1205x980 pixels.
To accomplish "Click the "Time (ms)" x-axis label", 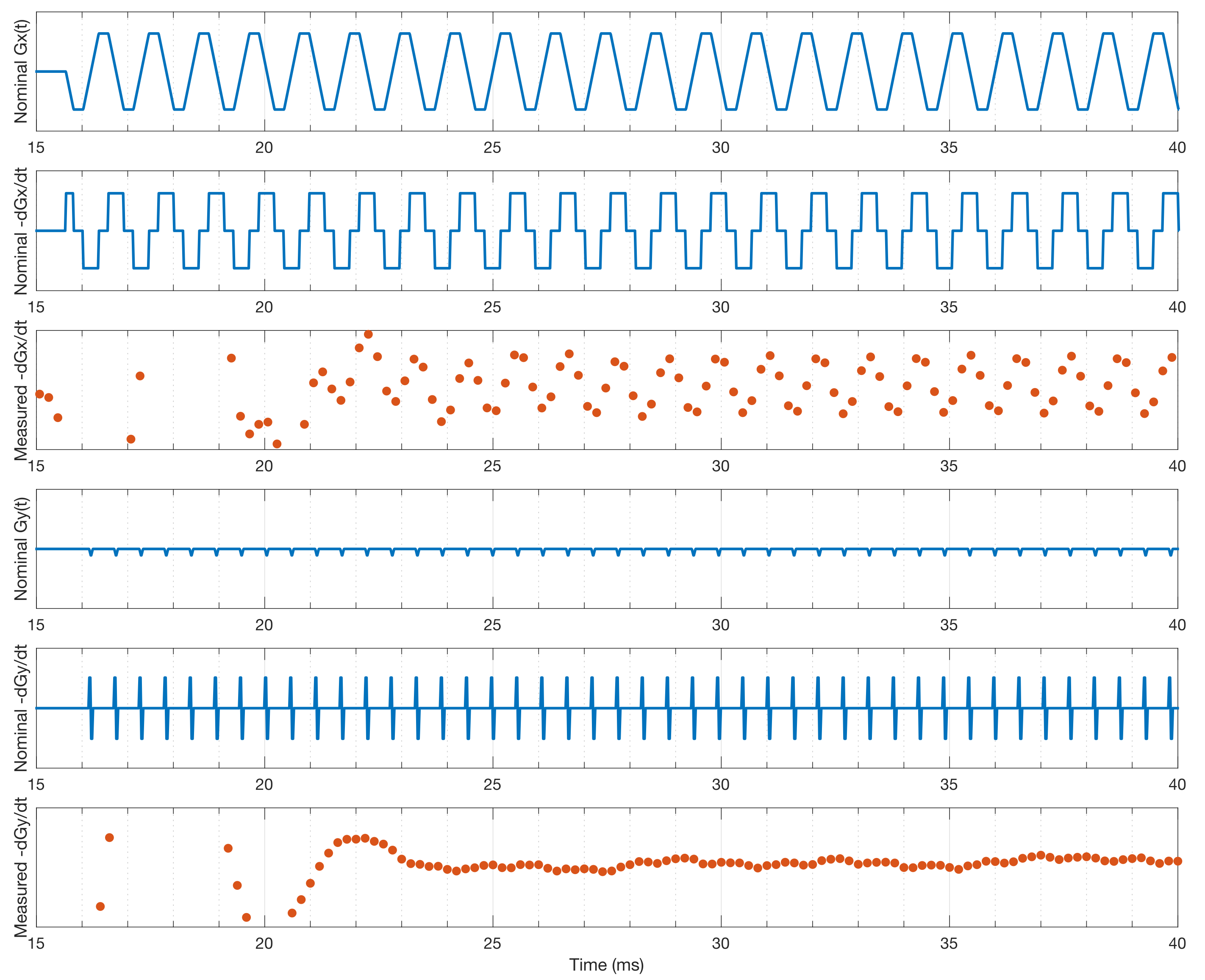I will 606,965.
